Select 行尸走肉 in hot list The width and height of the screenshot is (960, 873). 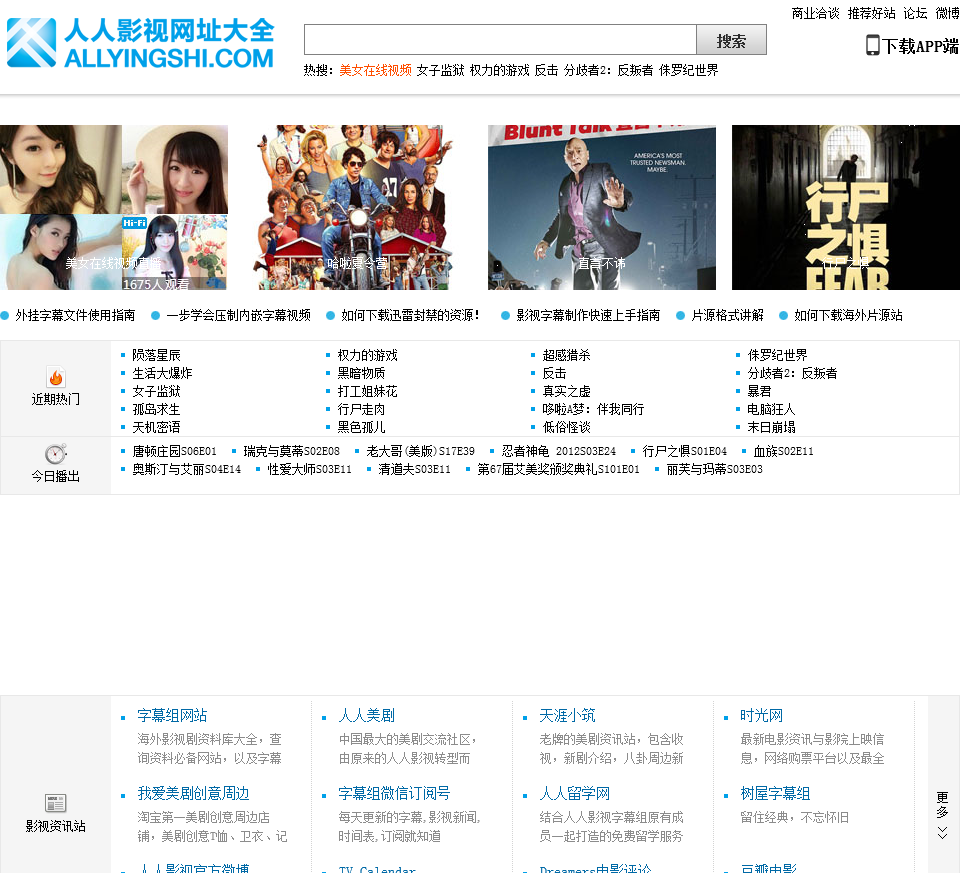(x=361, y=410)
